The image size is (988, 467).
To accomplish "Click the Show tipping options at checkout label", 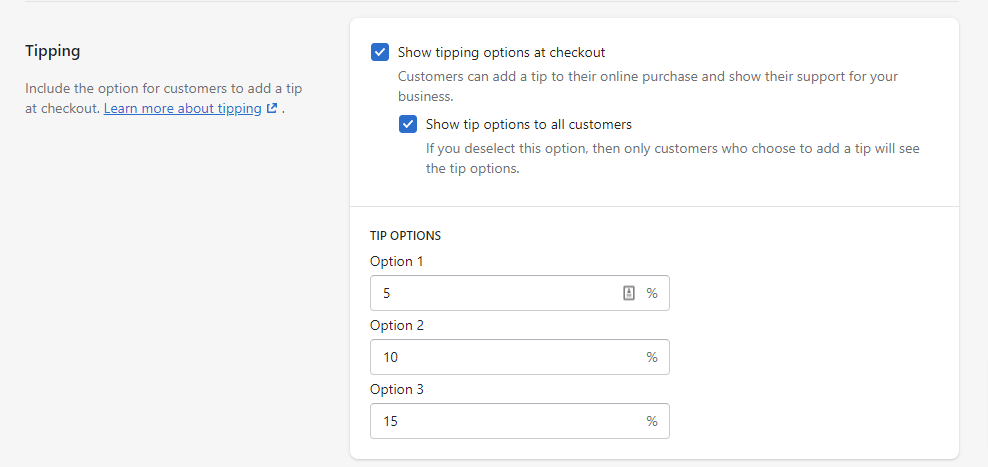I will tap(501, 52).
